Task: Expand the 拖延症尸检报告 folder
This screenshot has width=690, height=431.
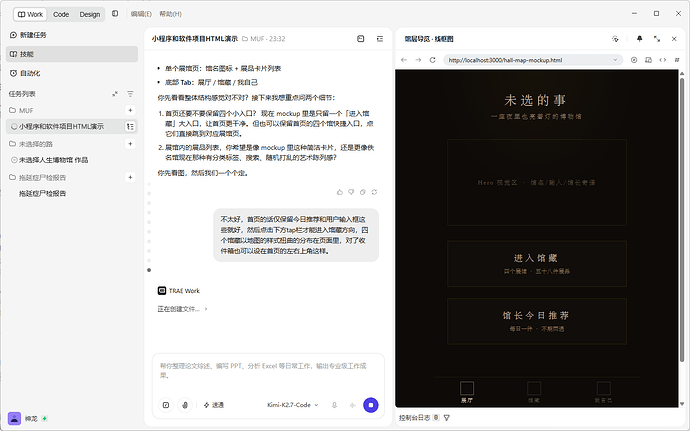Action: coord(37,177)
